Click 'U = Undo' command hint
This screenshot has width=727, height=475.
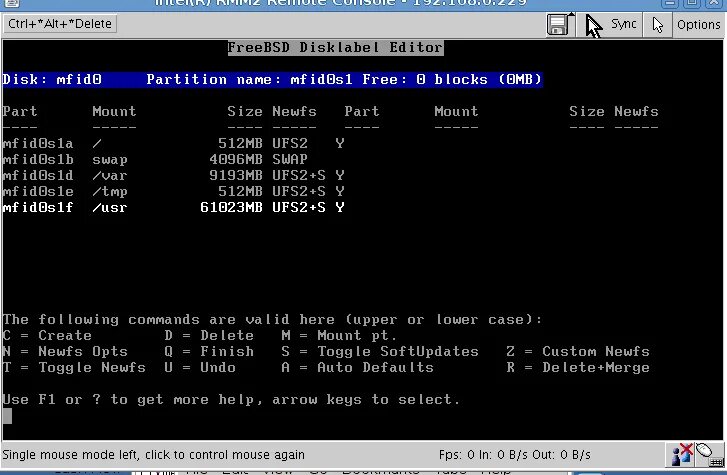coord(200,367)
